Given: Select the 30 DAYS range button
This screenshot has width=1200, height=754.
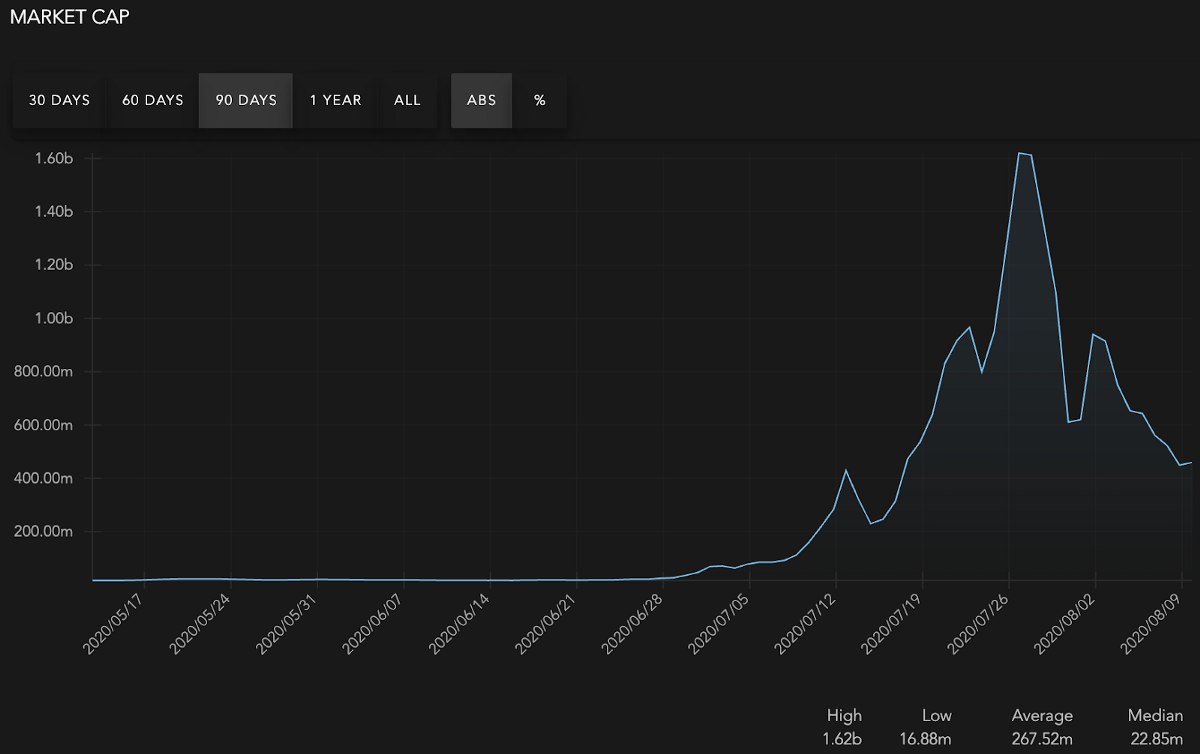Looking at the screenshot, I should [x=59, y=100].
